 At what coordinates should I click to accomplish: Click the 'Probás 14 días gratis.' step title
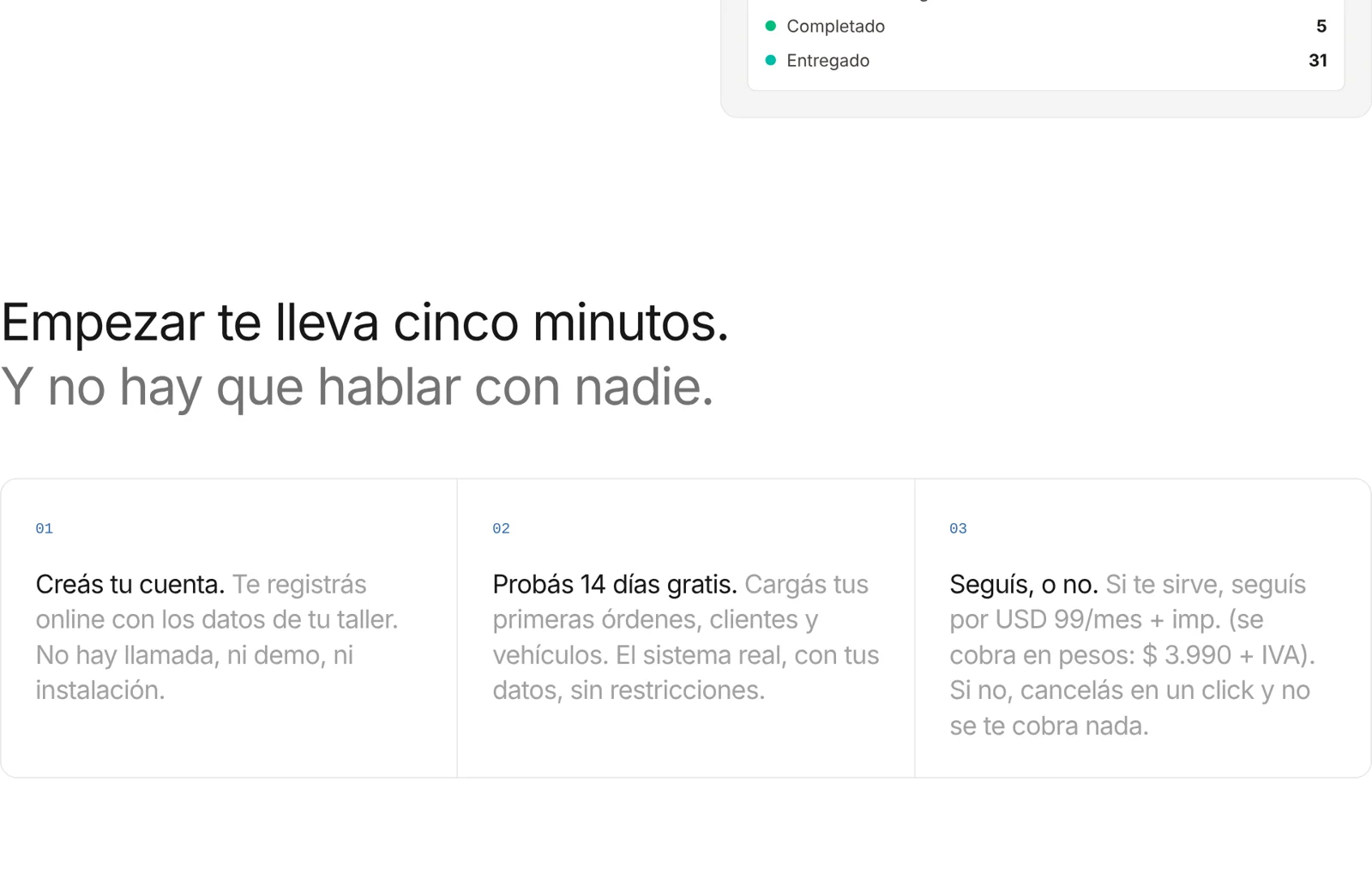(615, 584)
